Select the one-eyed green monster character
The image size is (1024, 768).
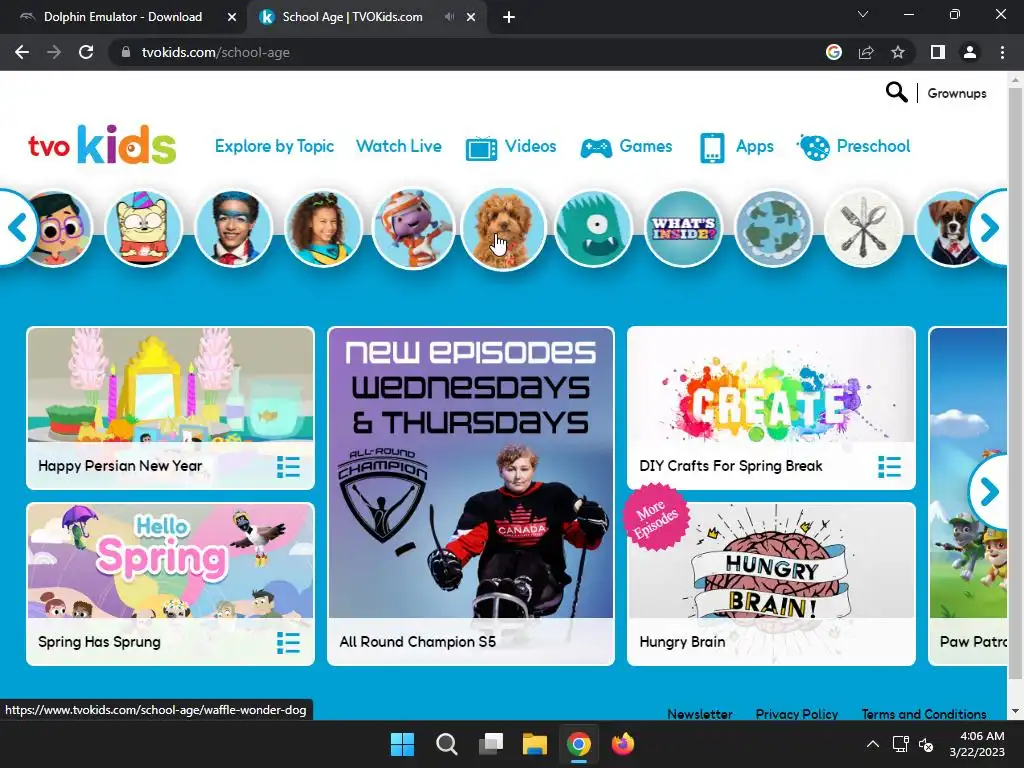(594, 229)
